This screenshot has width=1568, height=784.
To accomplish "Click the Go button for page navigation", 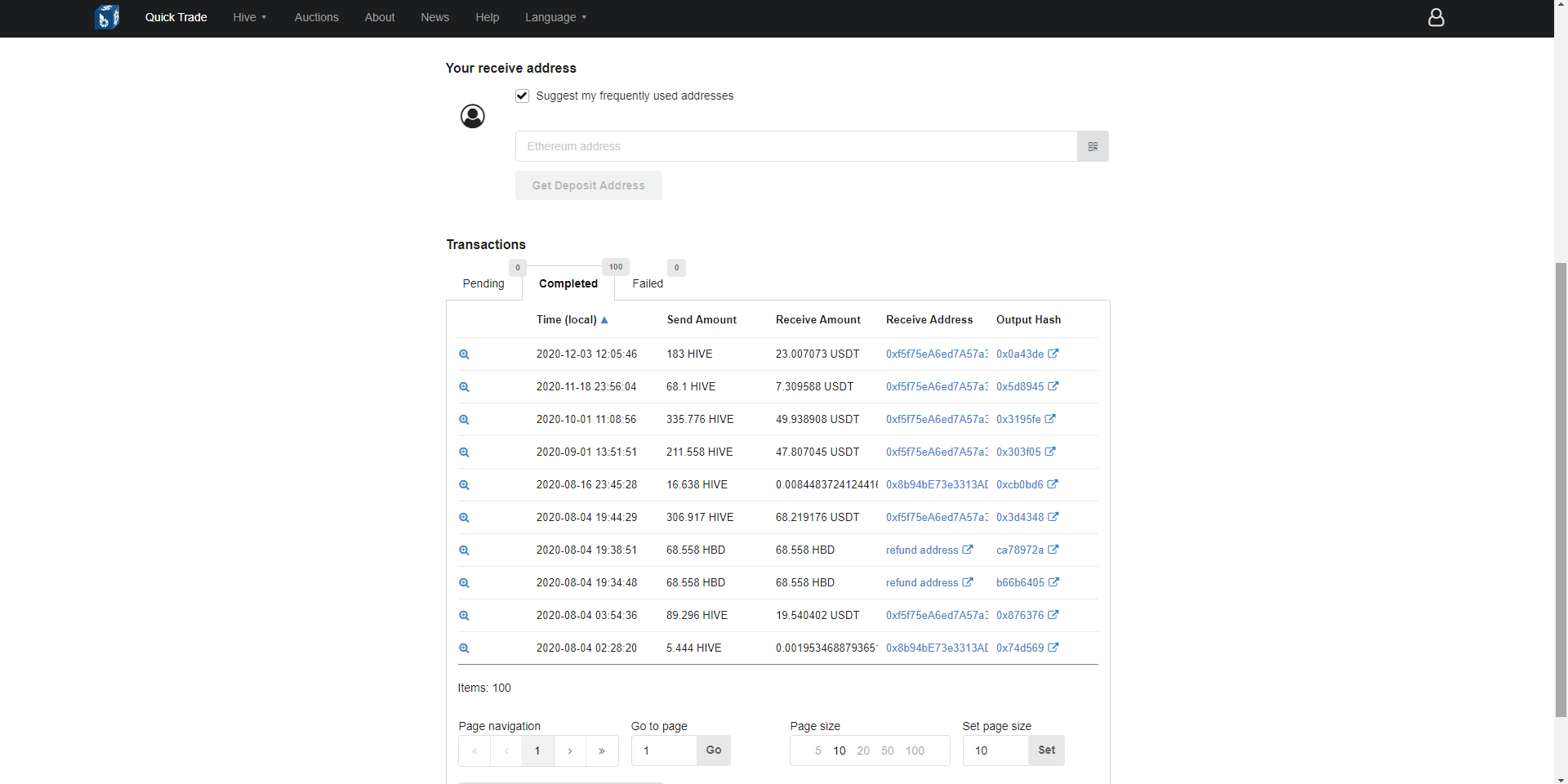I will [x=714, y=751].
